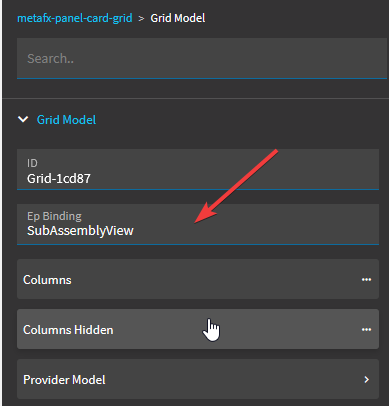Select the Grid-1cd87 ID value text

(x=59, y=179)
